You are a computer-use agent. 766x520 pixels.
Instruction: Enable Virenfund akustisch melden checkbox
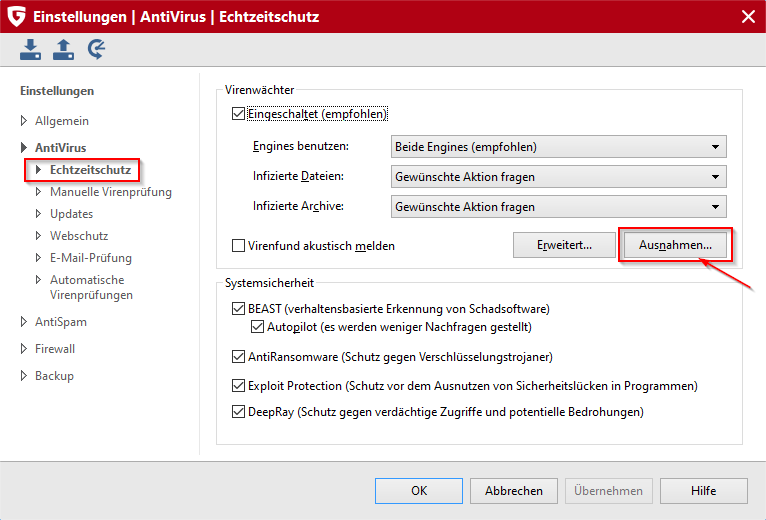point(238,245)
